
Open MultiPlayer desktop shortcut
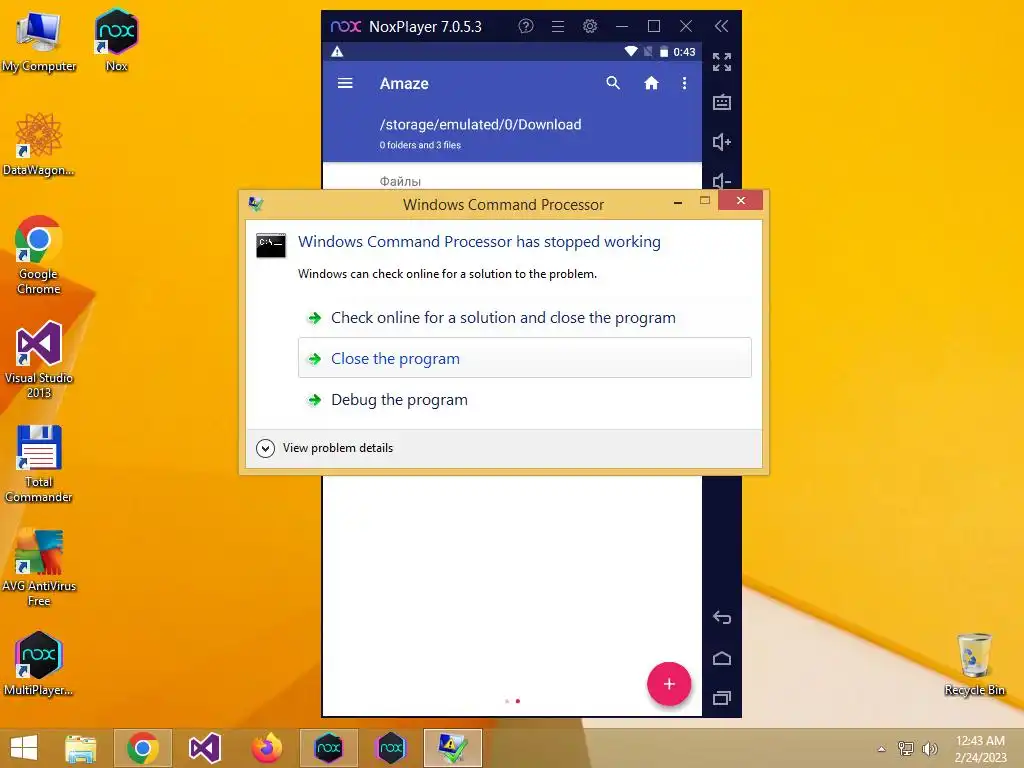(x=39, y=664)
